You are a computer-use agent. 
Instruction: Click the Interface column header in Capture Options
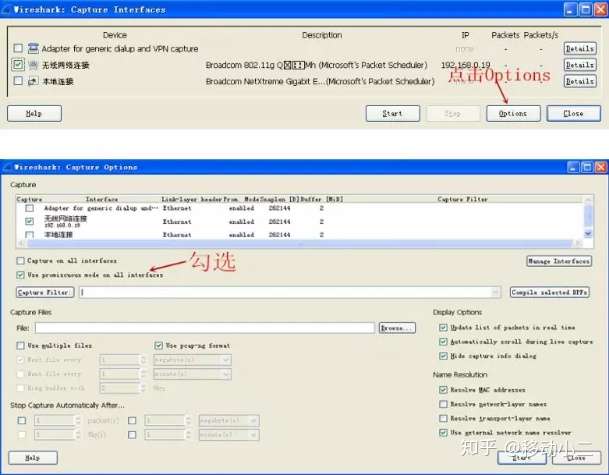102,199
